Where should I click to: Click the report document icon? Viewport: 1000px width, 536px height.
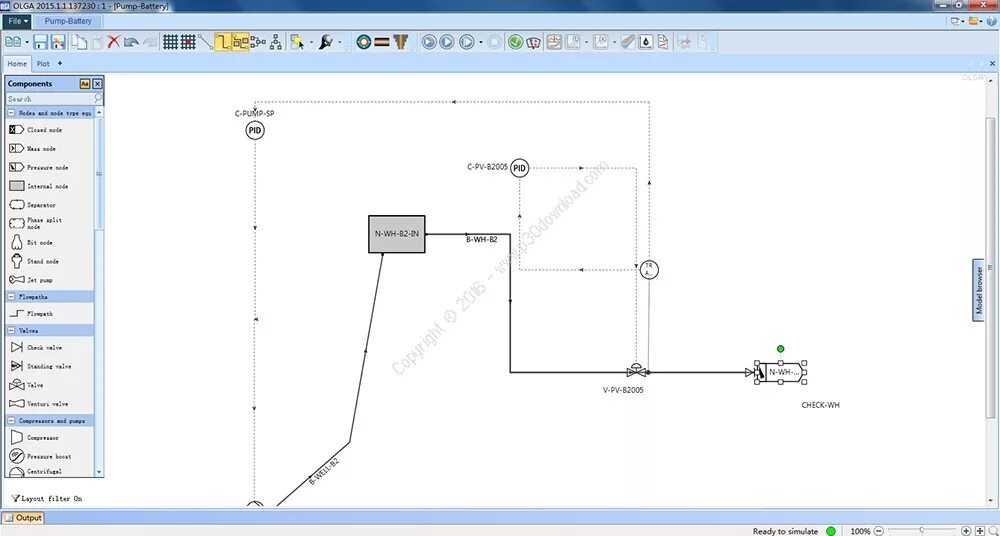click(663, 42)
